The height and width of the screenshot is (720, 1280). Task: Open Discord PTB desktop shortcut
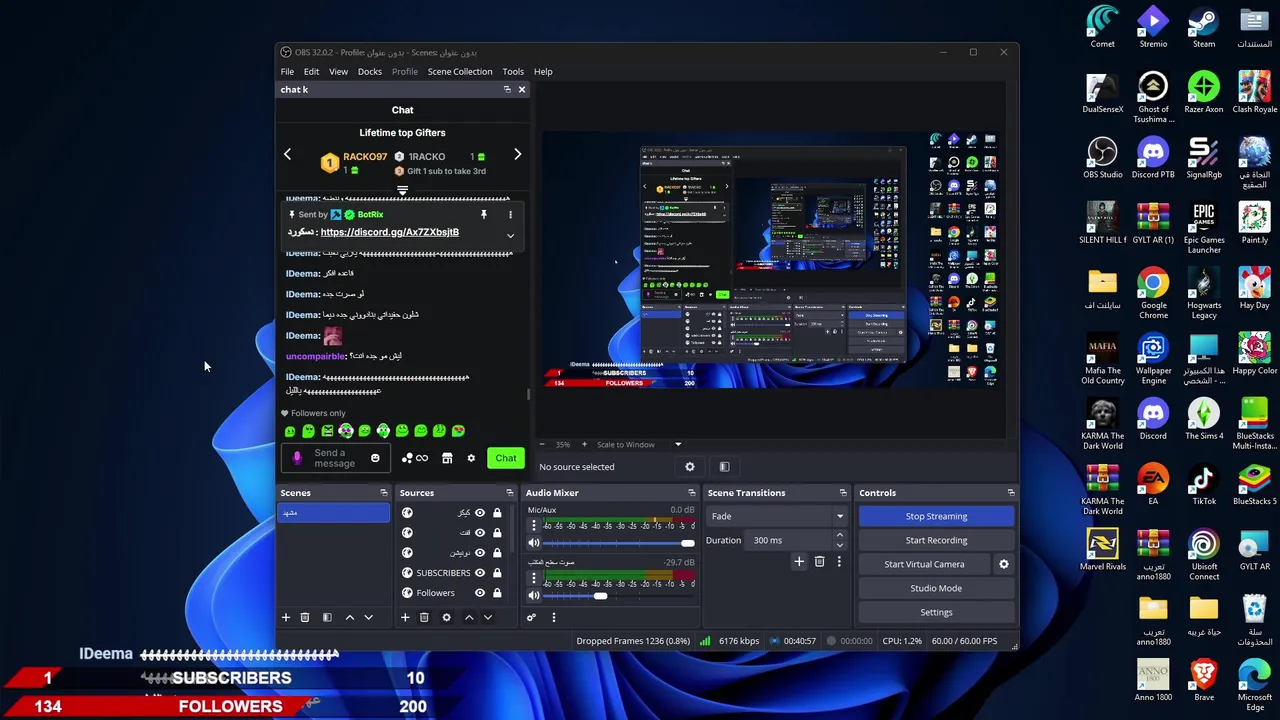tap(1153, 158)
